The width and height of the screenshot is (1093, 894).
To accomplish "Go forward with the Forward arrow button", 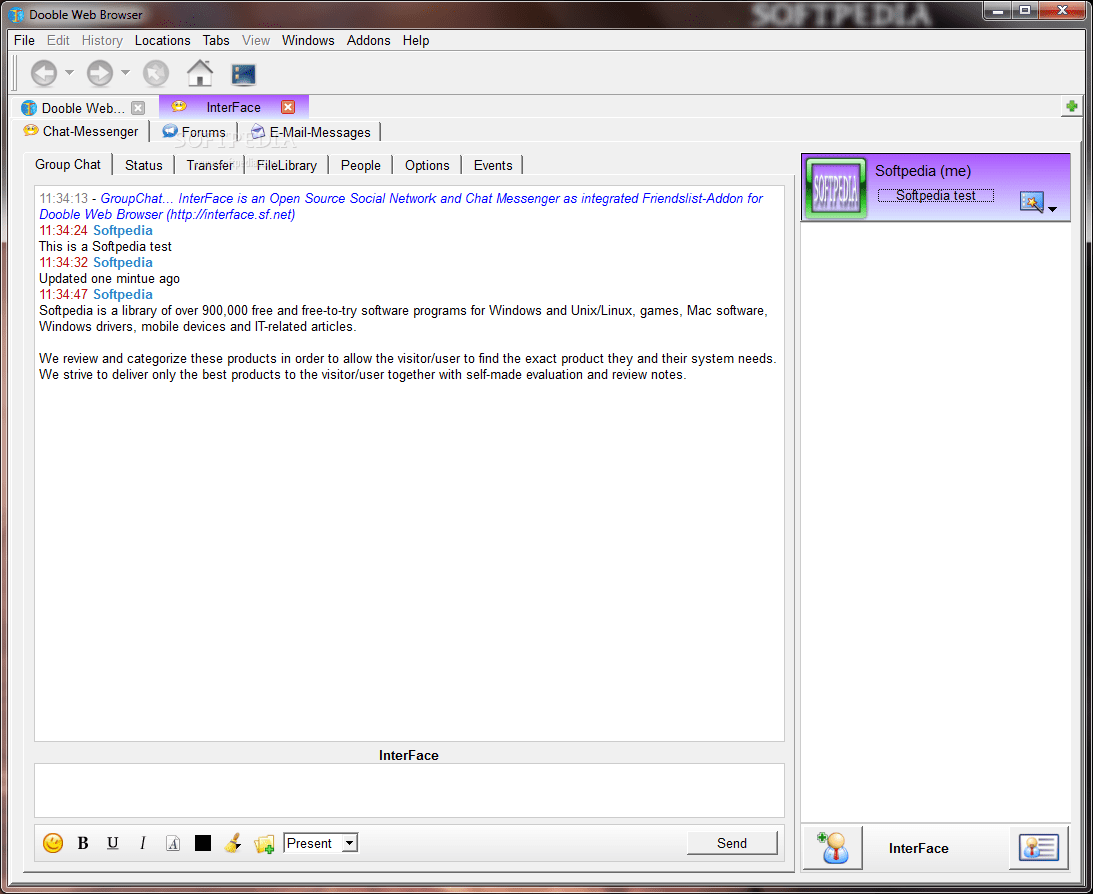I will tap(100, 73).
